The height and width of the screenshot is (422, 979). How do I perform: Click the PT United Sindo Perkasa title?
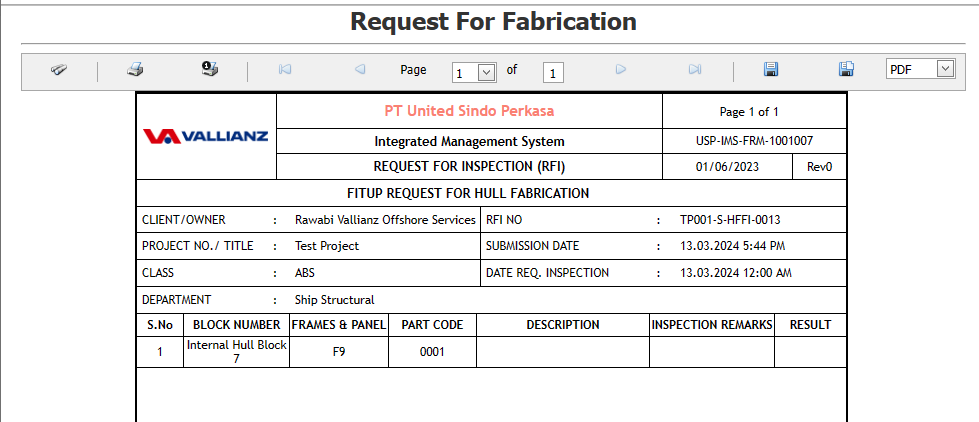[469, 111]
